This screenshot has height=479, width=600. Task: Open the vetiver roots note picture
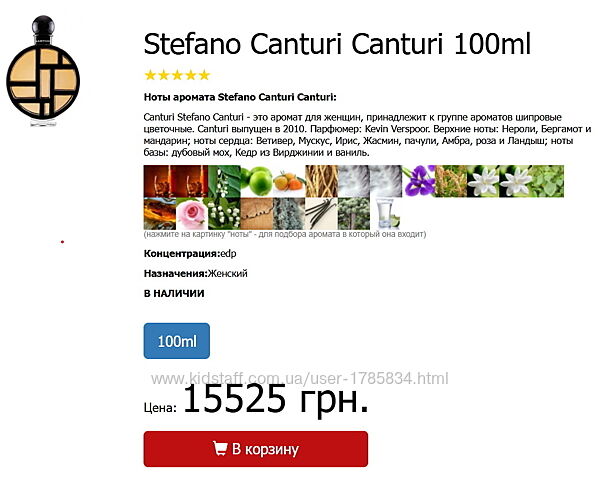[321, 181]
